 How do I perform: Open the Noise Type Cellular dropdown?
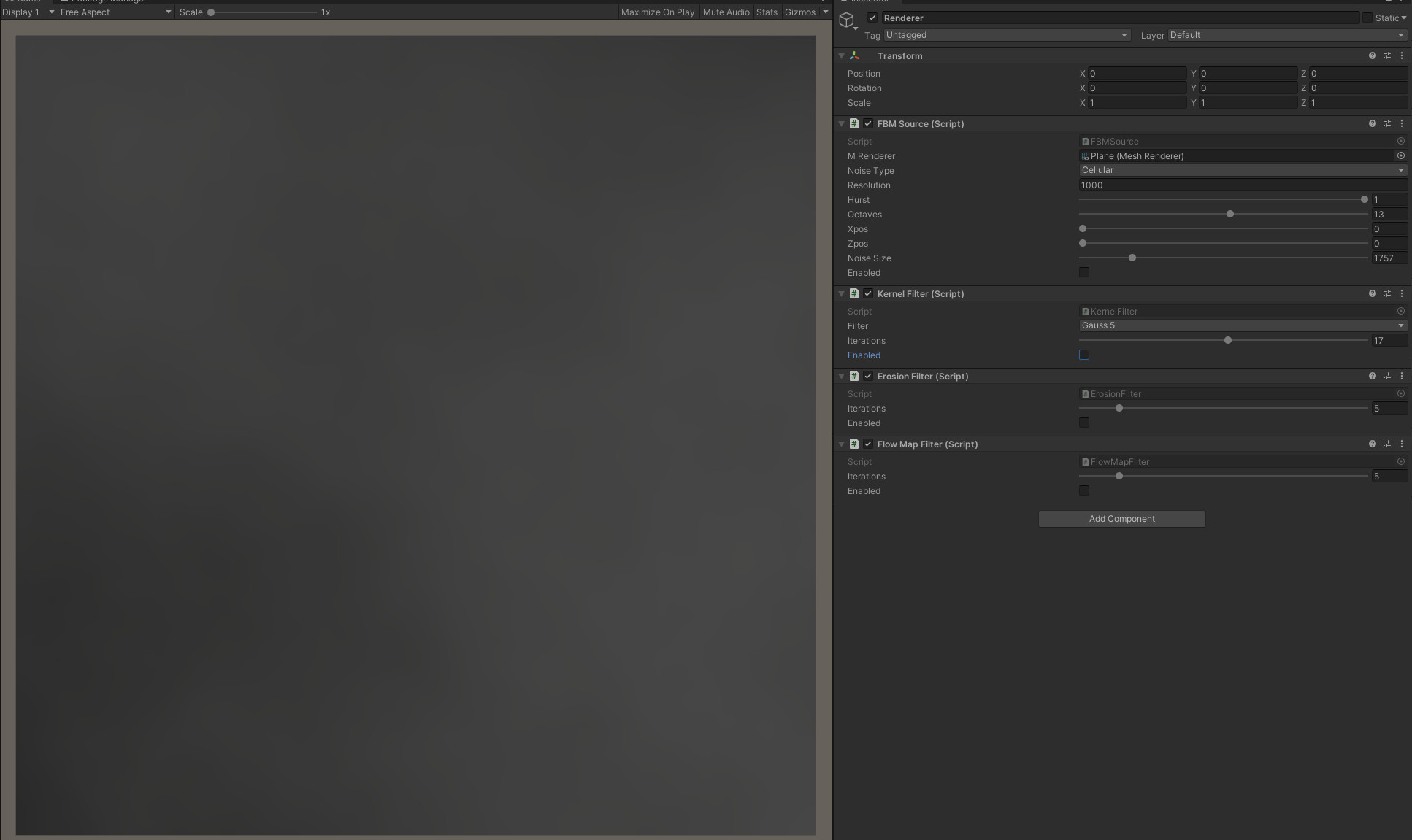click(x=1242, y=170)
